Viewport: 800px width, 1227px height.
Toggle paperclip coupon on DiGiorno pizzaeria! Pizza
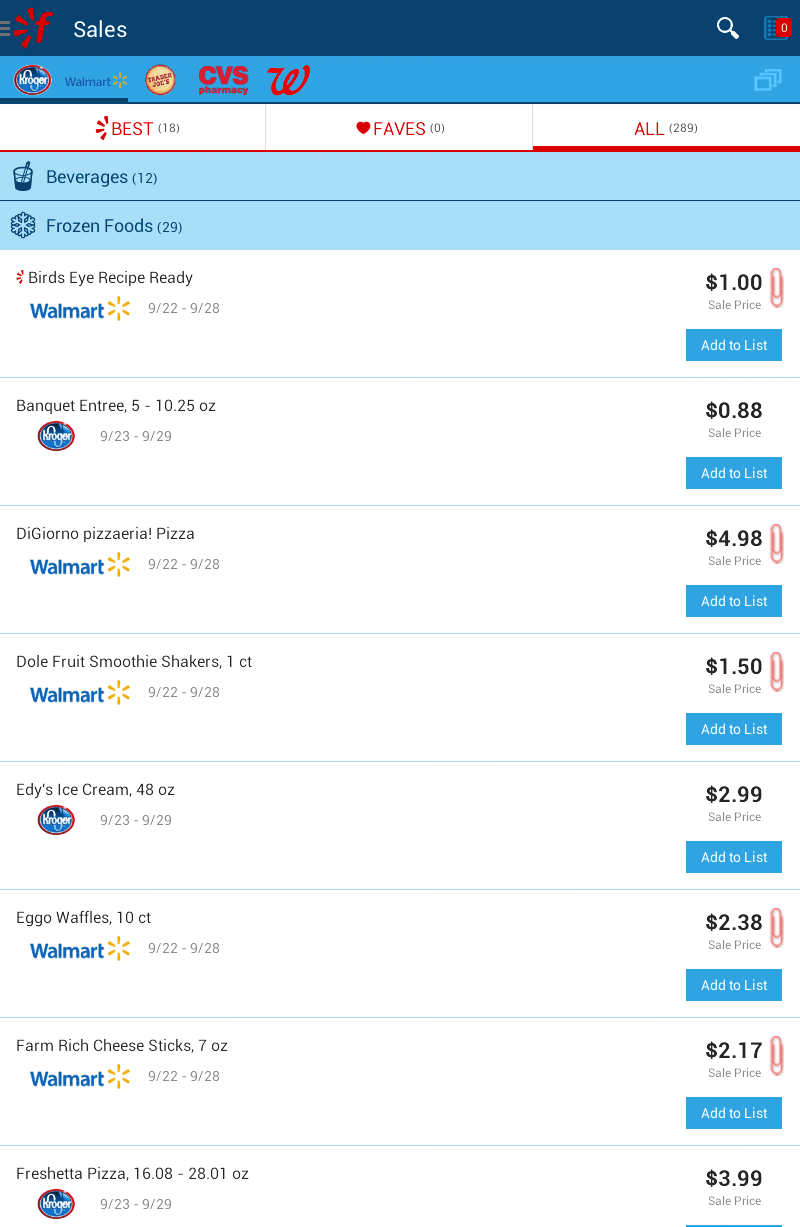pos(776,544)
